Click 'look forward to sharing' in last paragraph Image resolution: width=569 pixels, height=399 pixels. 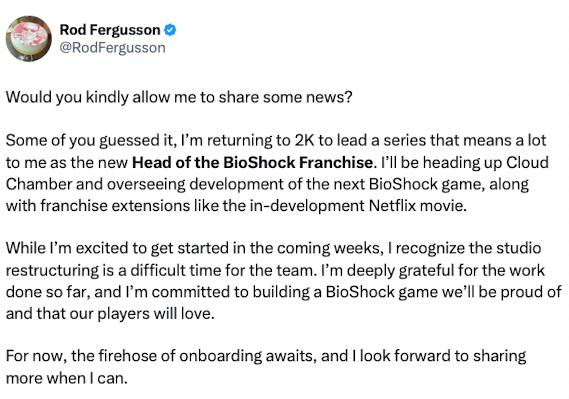(x=443, y=356)
